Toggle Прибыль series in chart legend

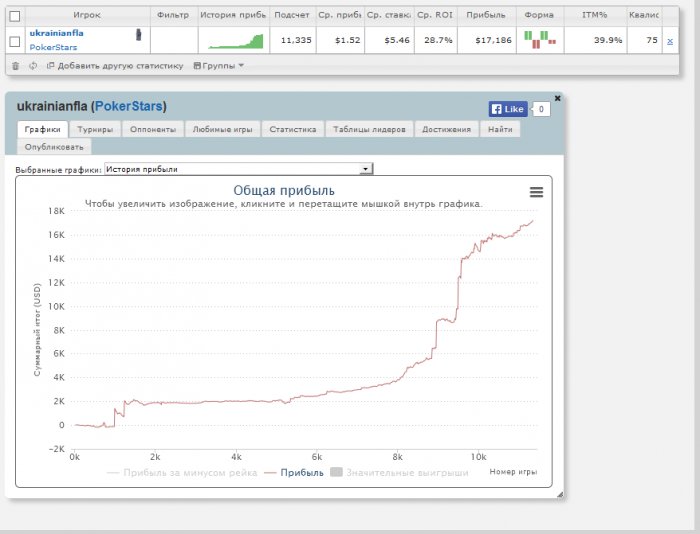click(x=302, y=472)
